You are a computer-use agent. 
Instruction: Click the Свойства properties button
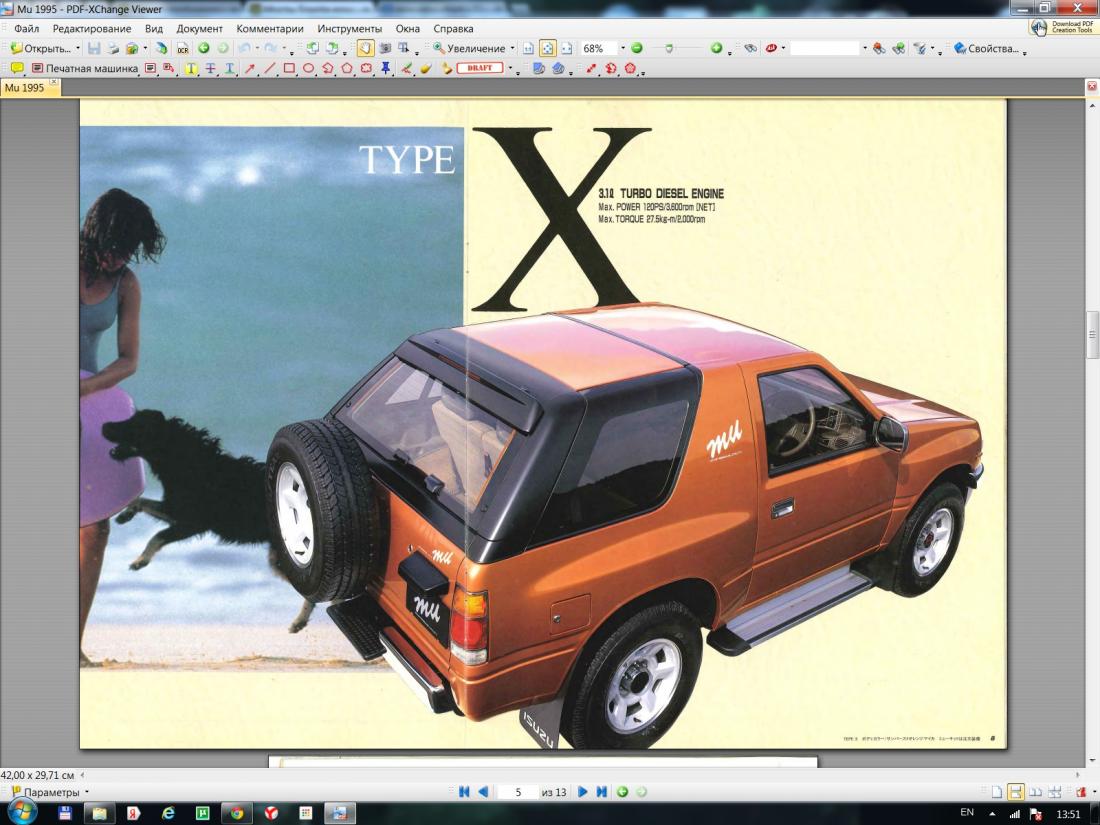pyautogui.click(x=986, y=48)
